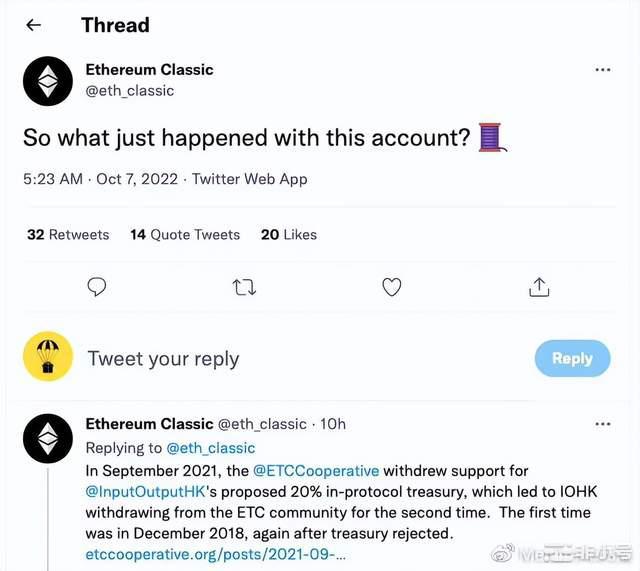
Task: Follow the etccooperative.org post link
Action: (215, 553)
